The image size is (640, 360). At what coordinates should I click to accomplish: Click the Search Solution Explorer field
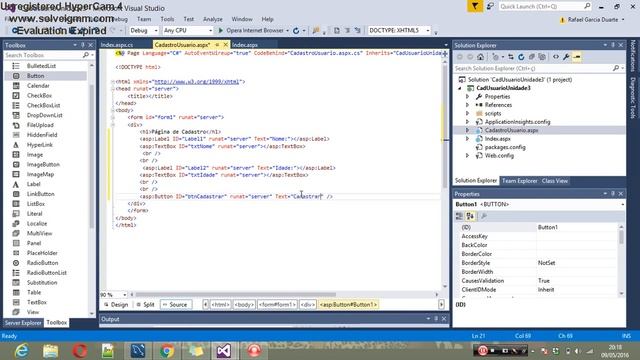(x=533, y=69)
